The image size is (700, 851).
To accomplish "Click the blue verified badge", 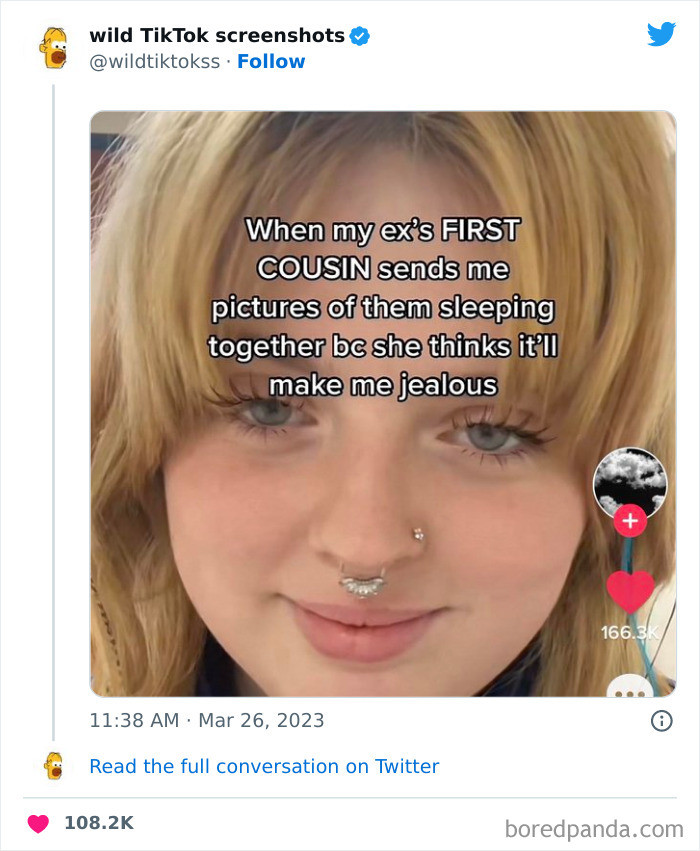I will (x=360, y=36).
